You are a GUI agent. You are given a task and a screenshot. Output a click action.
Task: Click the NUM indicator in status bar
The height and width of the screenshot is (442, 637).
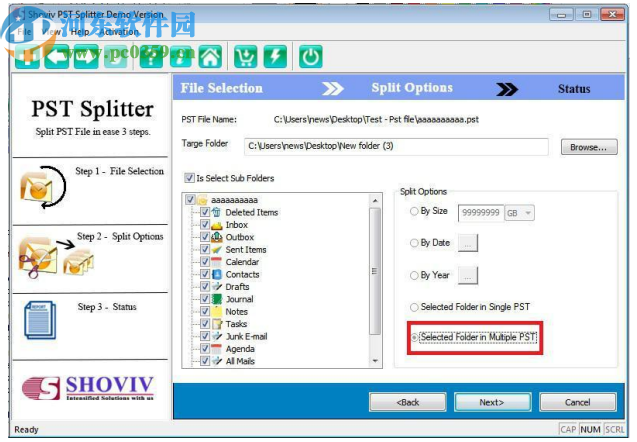point(590,429)
